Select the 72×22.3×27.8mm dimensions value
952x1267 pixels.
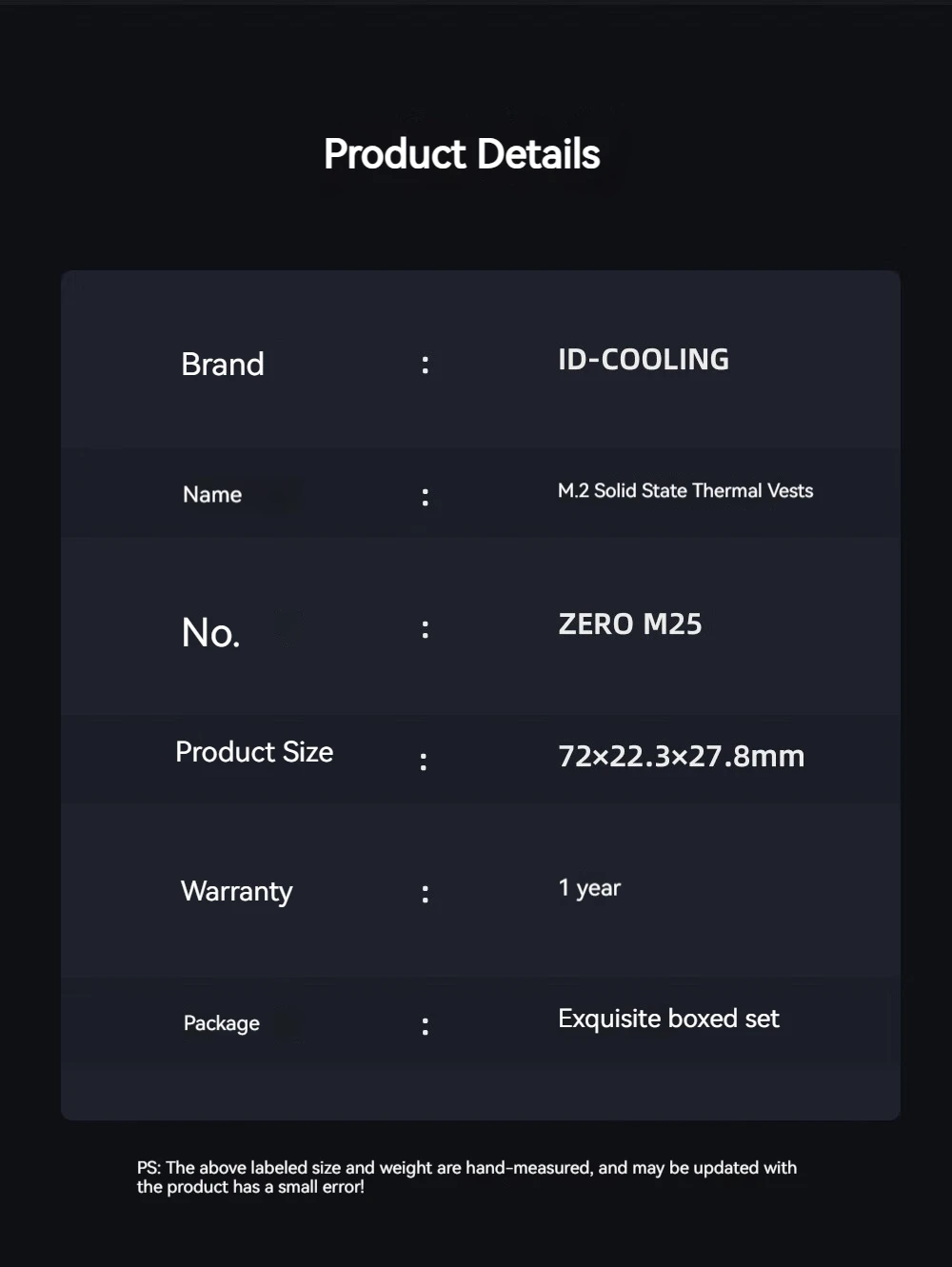681,757
